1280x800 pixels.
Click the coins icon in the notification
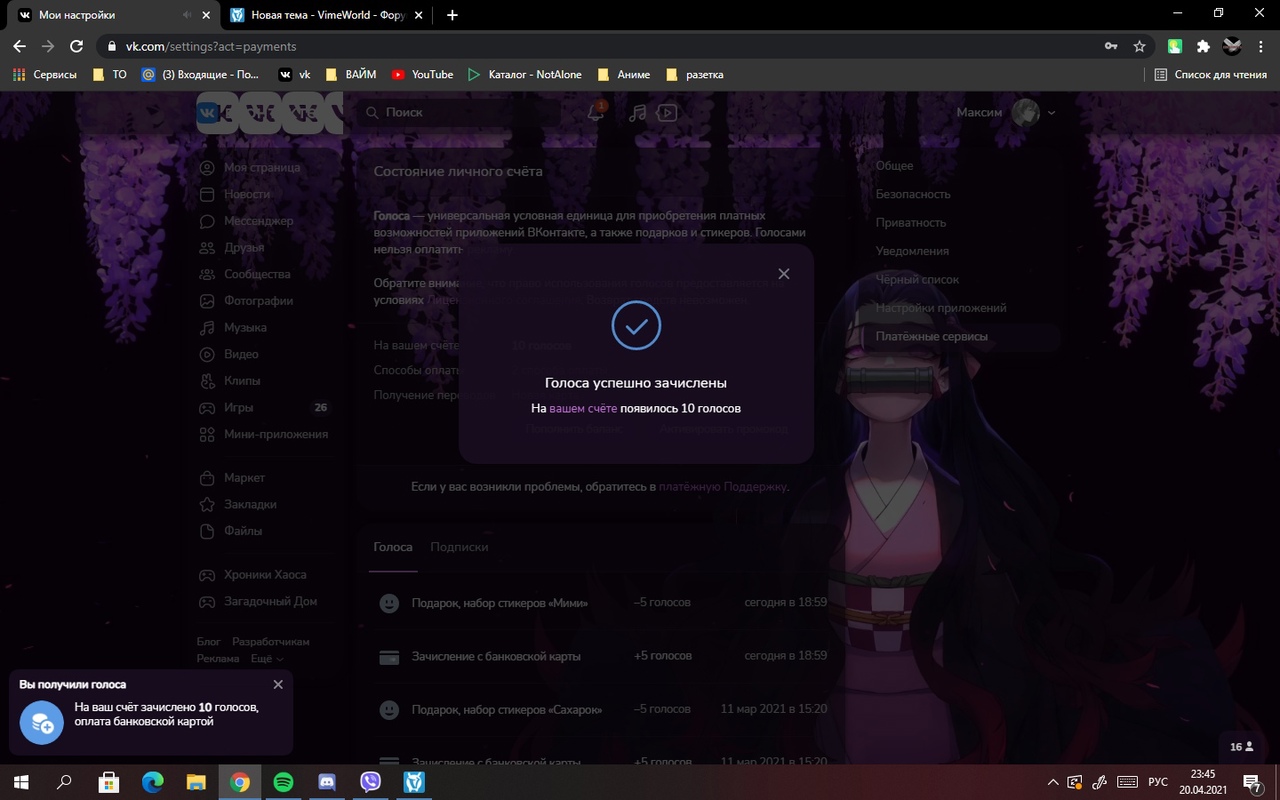click(x=41, y=722)
